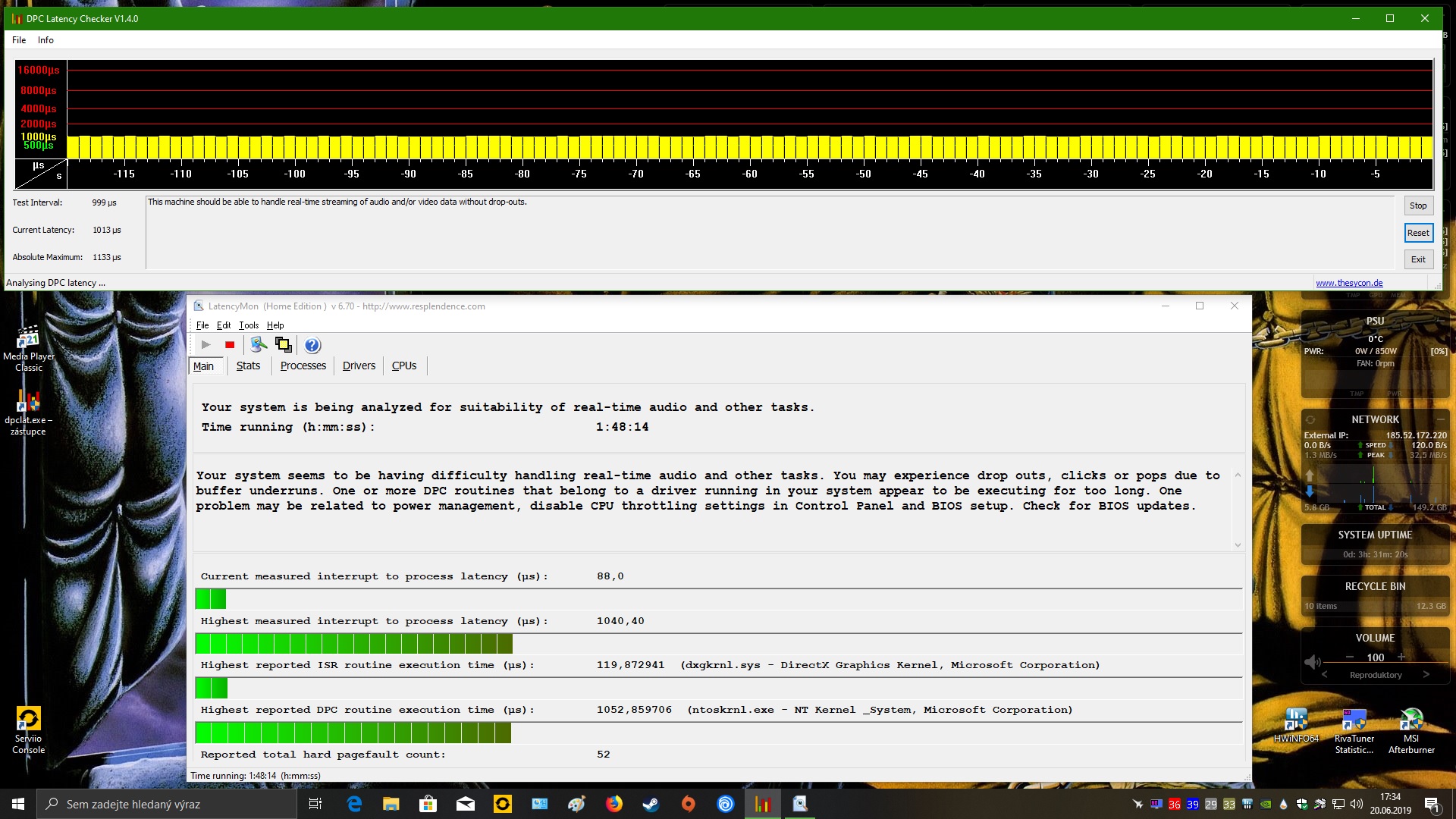Viewport: 1456px width, 819px height.
Task: Switch to the Drivers tab
Action: [x=359, y=366]
